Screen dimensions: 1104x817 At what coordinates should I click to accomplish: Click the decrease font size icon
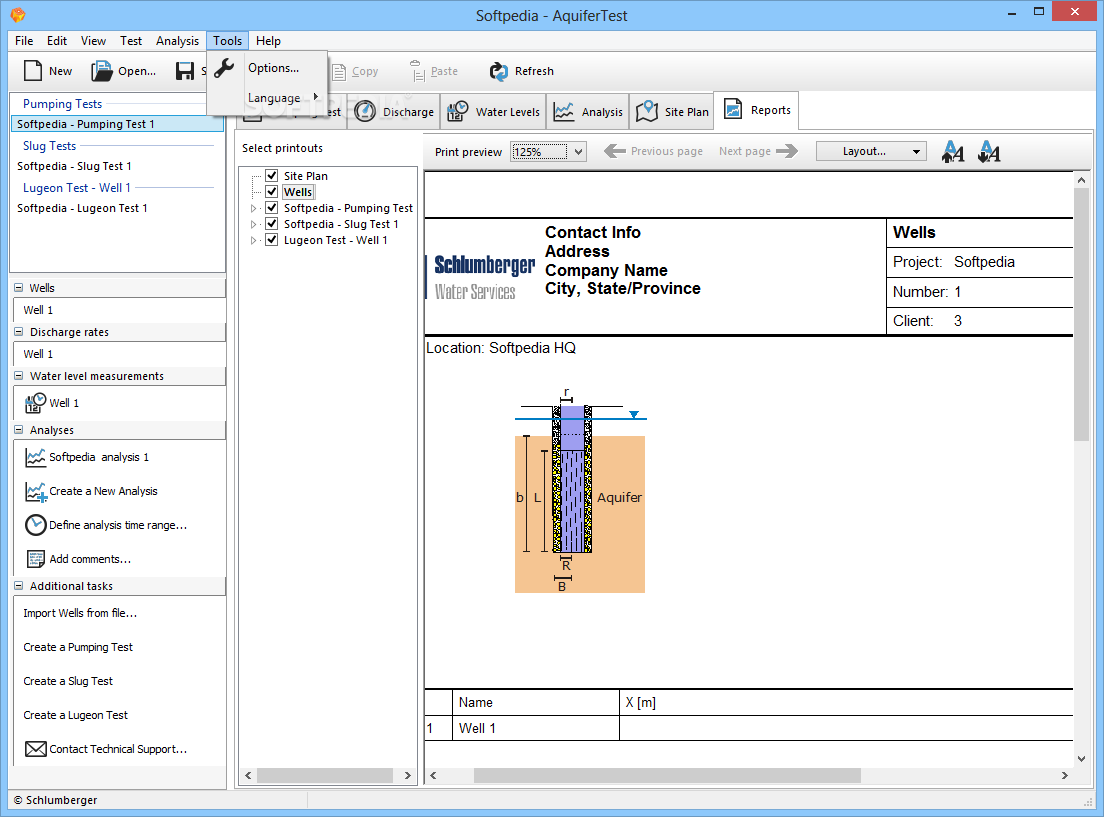coord(989,151)
